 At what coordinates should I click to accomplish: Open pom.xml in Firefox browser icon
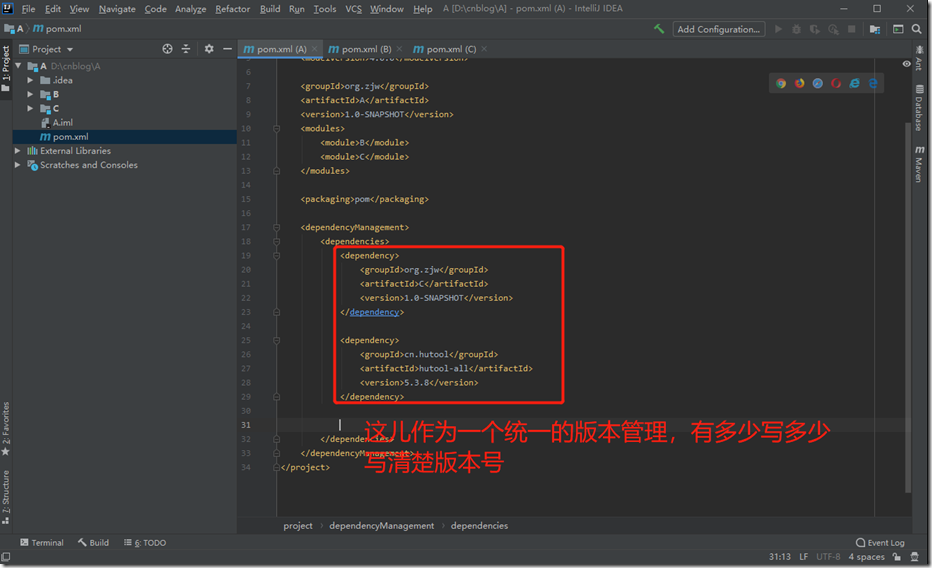(x=799, y=83)
